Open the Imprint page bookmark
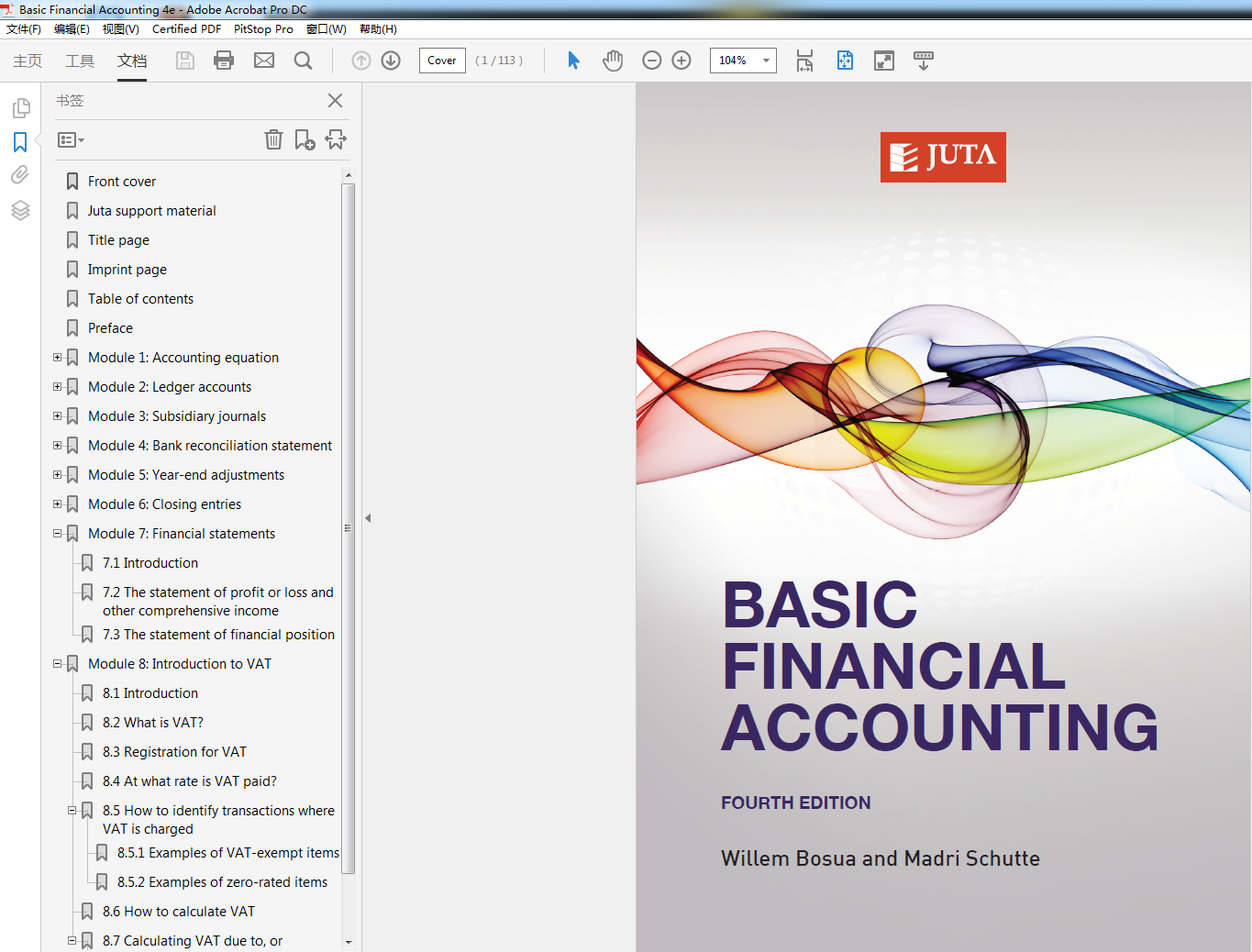Screen dimensions: 1252x952 click(x=127, y=270)
